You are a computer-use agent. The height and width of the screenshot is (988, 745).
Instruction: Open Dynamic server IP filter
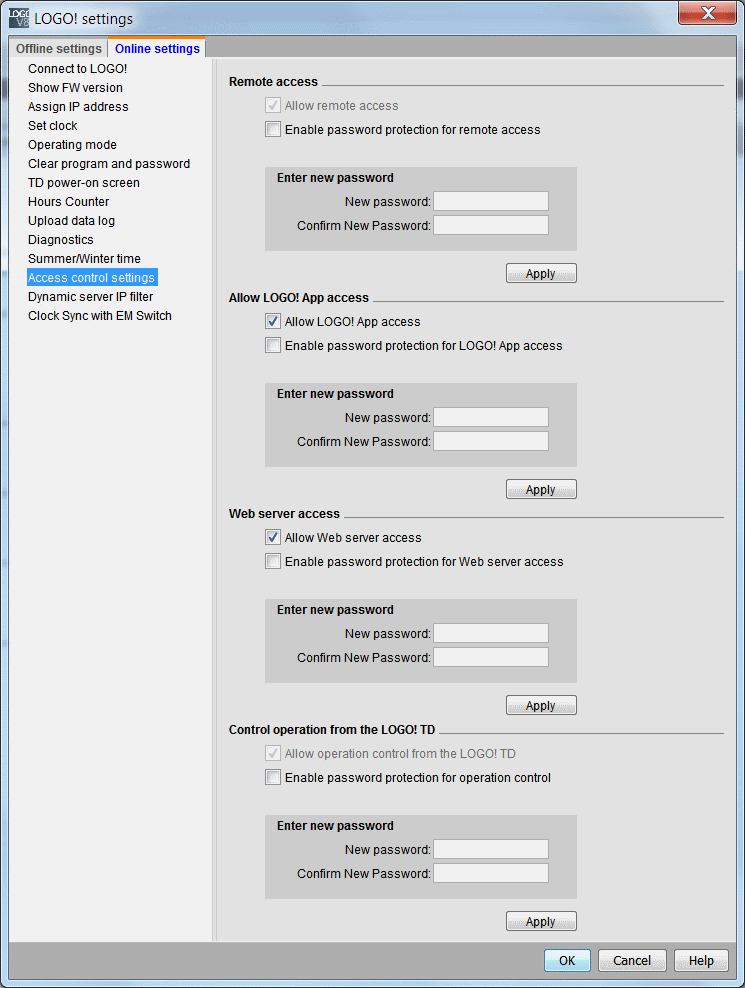tap(90, 296)
